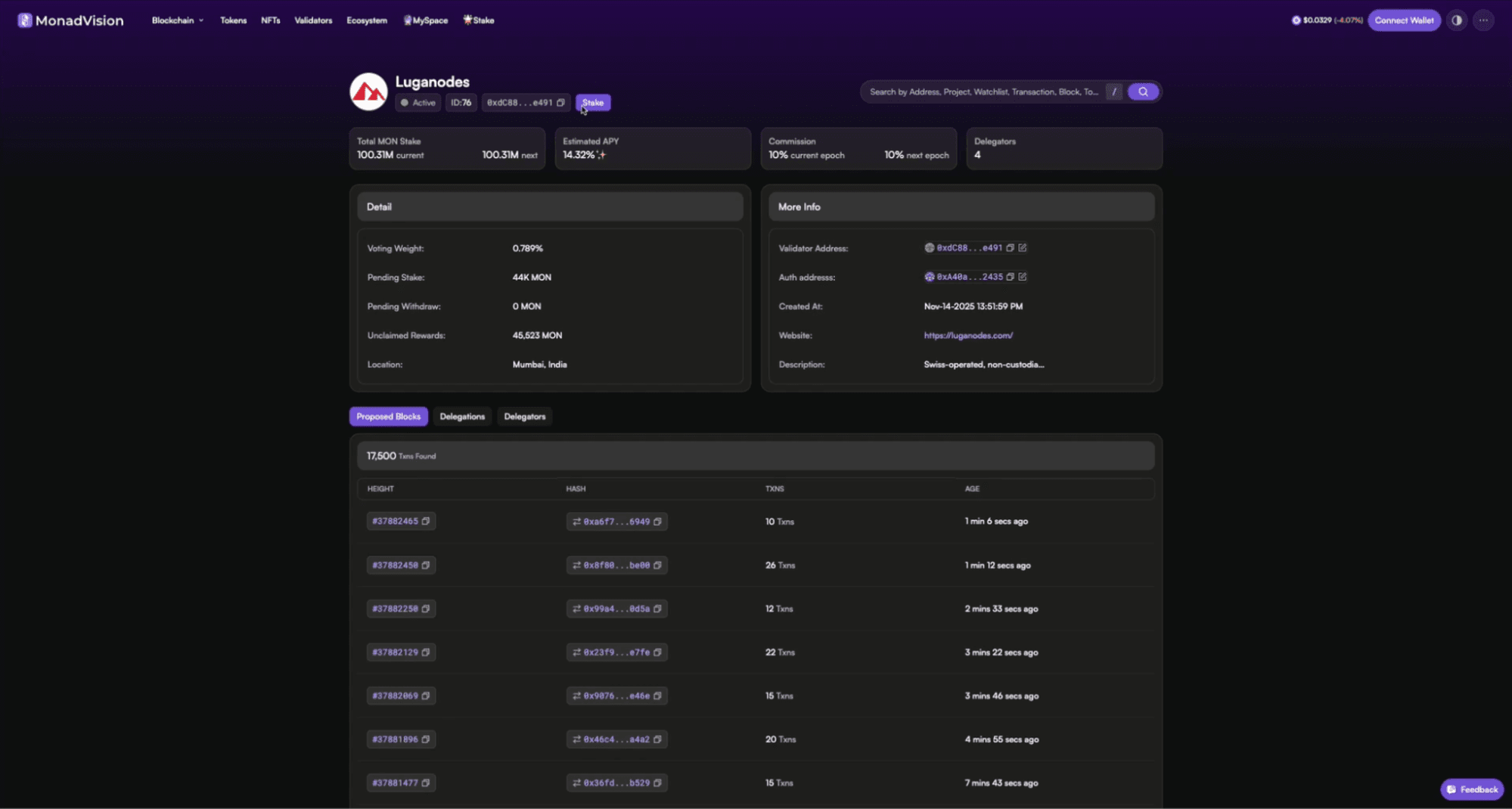1512x809 pixels.
Task: Click the purple search magnifier button
Action: pos(1143,91)
